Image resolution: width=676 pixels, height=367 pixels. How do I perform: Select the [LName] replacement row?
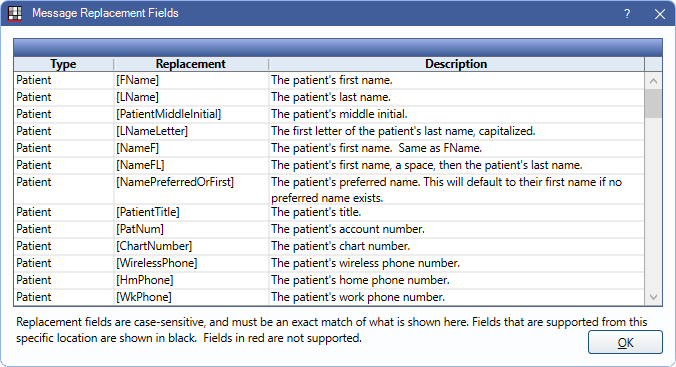(x=329, y=97)
